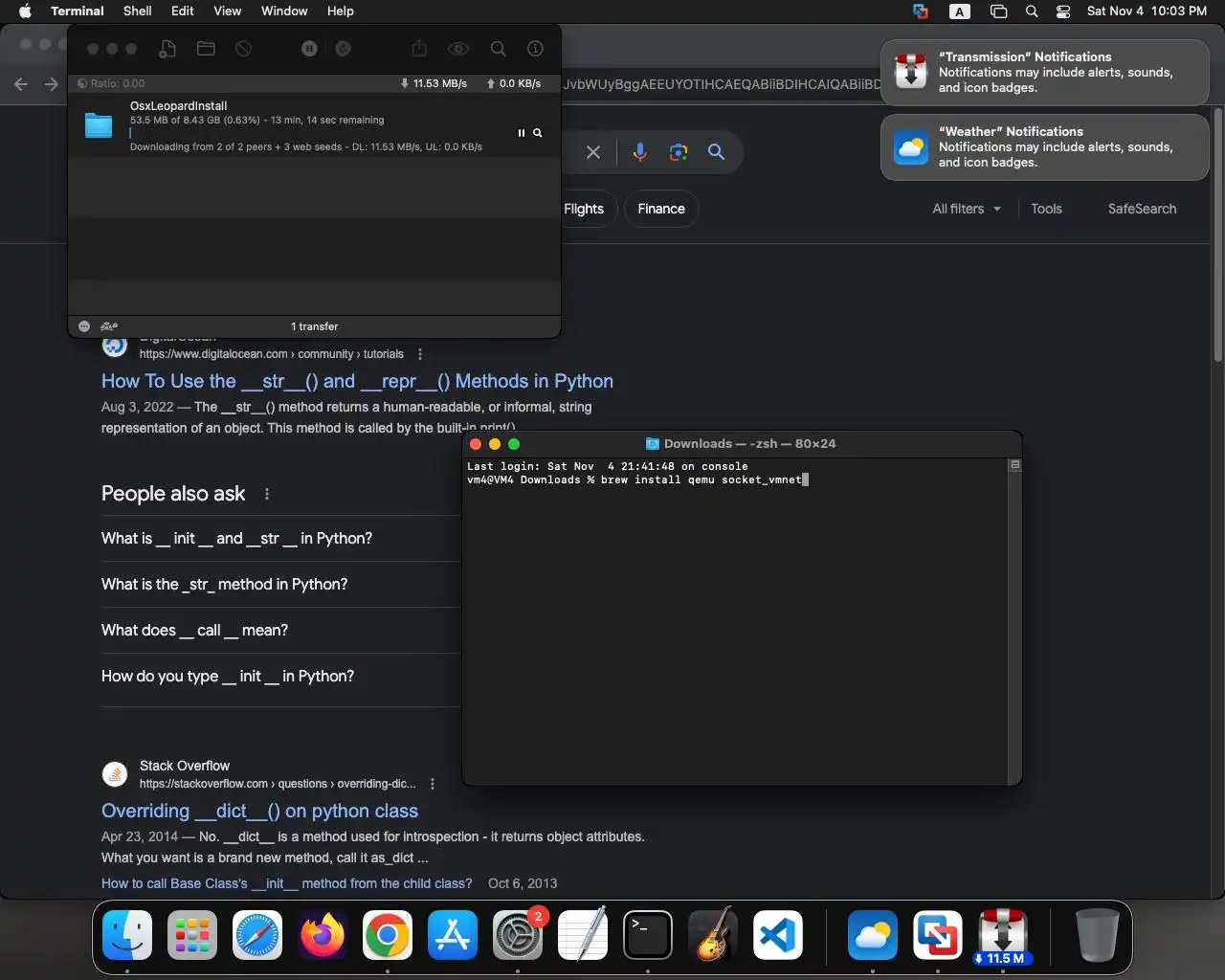Click Transmission's create torrent file icon
1225x980 pixels.
(x=167, y=49)
